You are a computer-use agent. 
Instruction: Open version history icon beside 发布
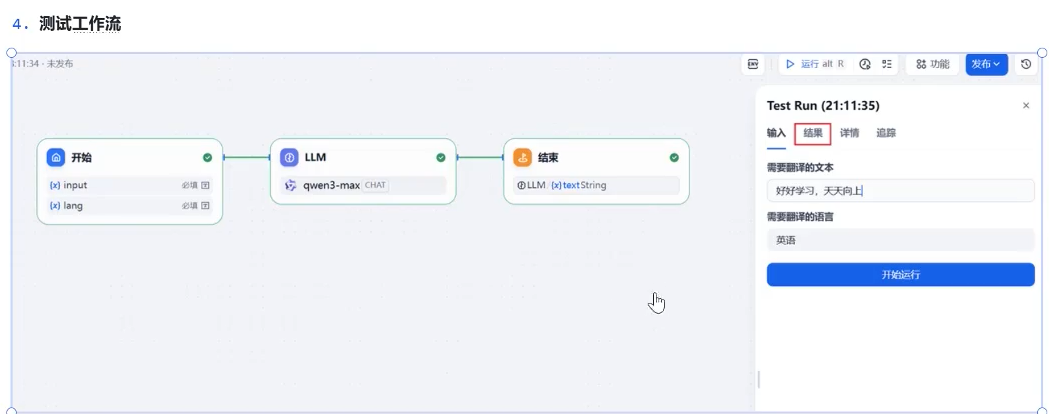pyautogui.click(x=1026, y=64)
